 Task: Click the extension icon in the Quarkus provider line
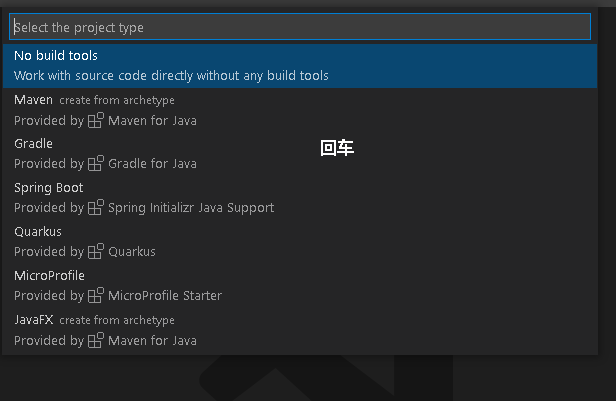coord(96,252)
